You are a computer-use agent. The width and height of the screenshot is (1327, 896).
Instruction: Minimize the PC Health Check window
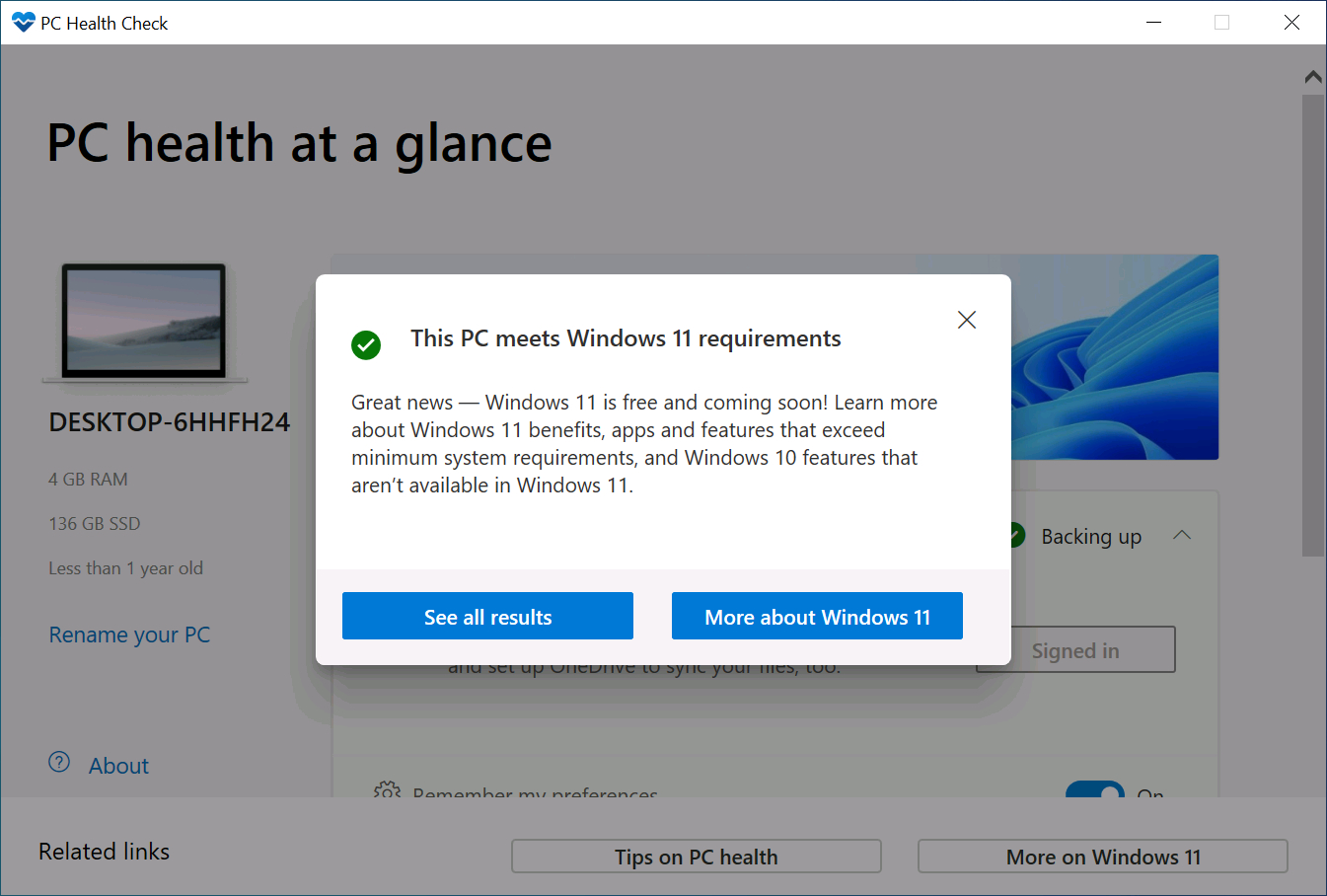click(1153, 22)
